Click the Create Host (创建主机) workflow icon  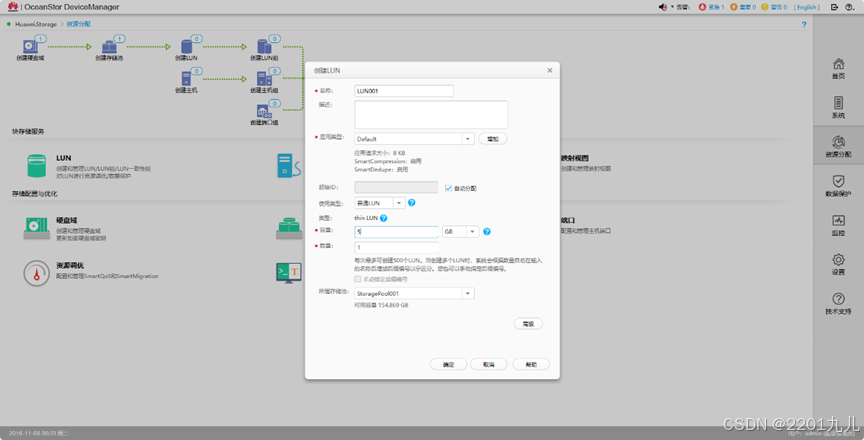coord(187,79)
